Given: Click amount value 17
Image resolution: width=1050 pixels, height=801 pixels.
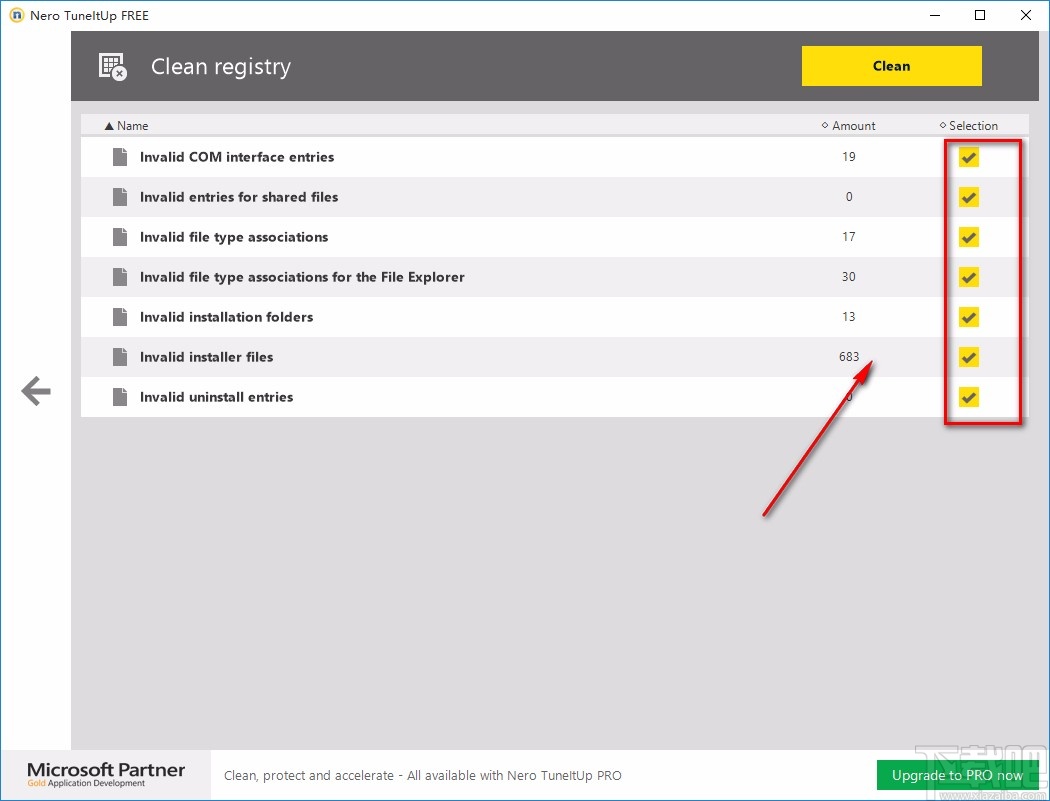Looking at the screenshot, I should (x=848, y=236).
